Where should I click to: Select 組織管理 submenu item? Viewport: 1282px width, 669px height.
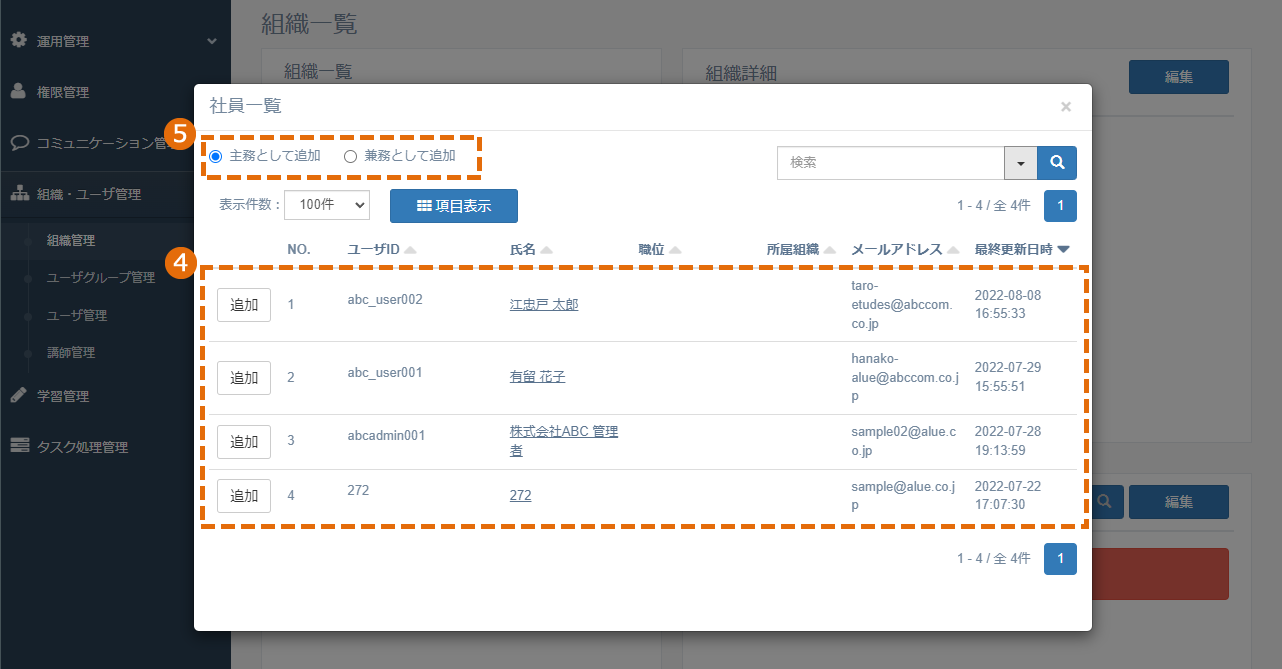tap(71, 240)
